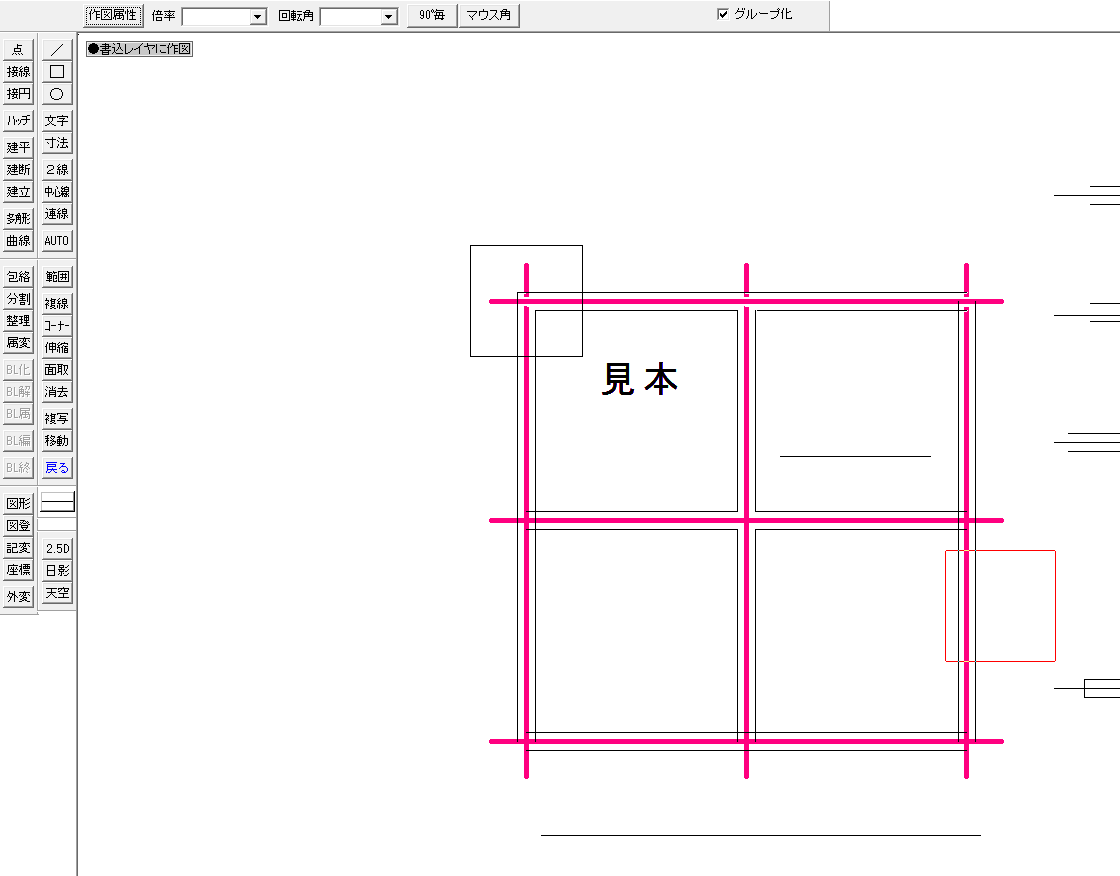Open the 天空 sky factor tool
The height and width of the screenshot is (876, 1120).
point(57,592)
